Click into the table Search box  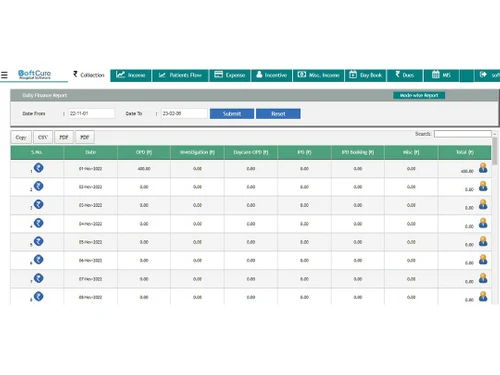coord(463,134)
